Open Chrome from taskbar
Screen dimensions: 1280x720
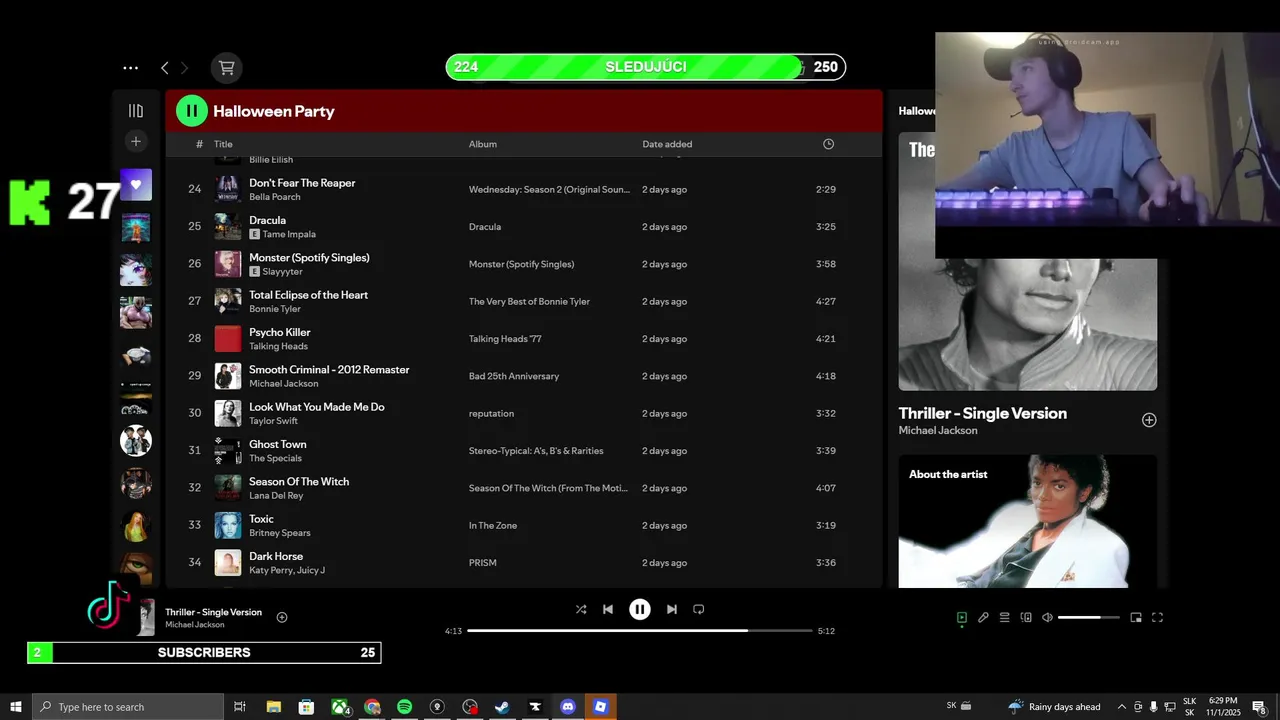point(372,707)
